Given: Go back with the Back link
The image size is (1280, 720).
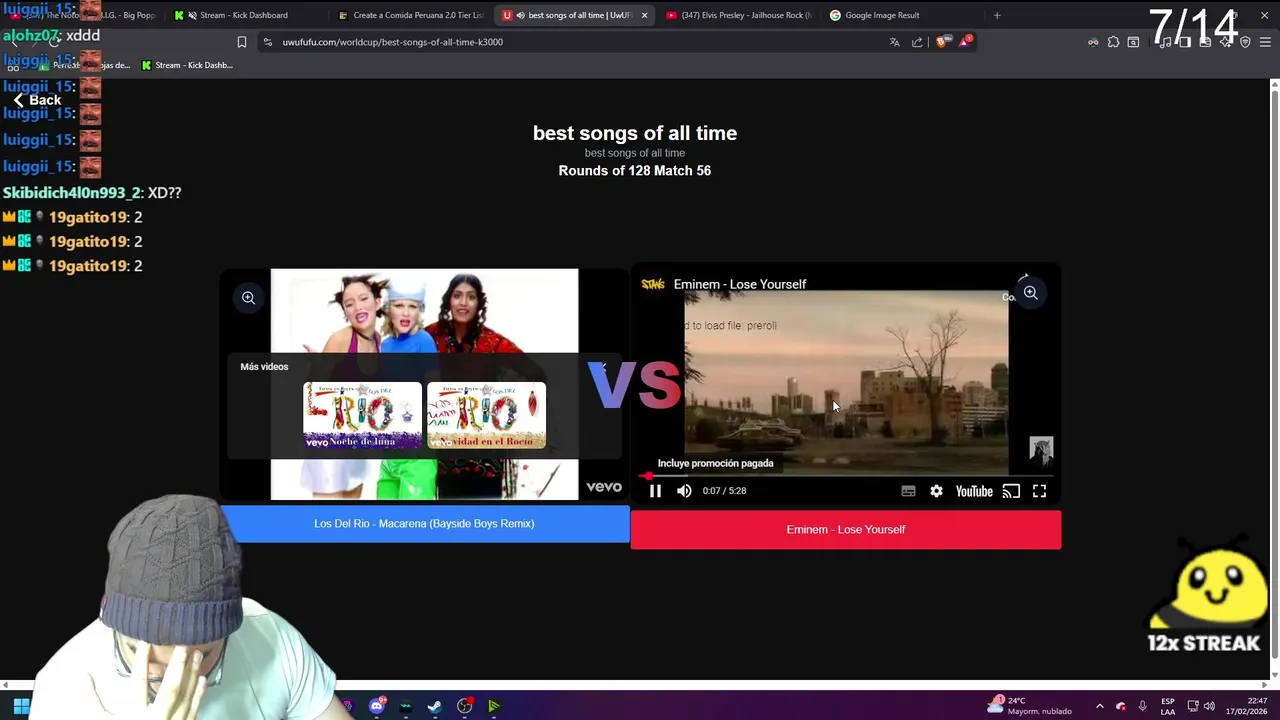Looking at the screenshot, I should tap(37, 100).
